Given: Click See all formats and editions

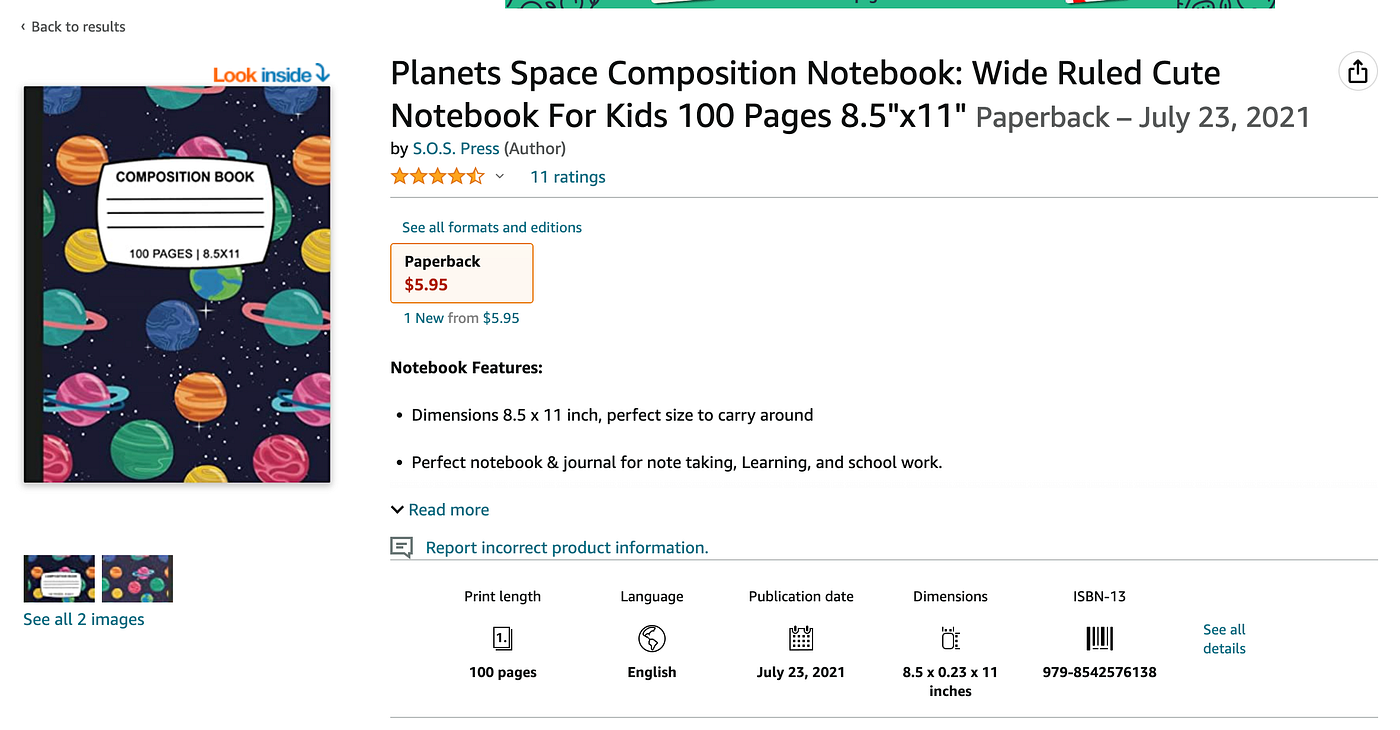Looking at the screenshot, I should point(491,227).
